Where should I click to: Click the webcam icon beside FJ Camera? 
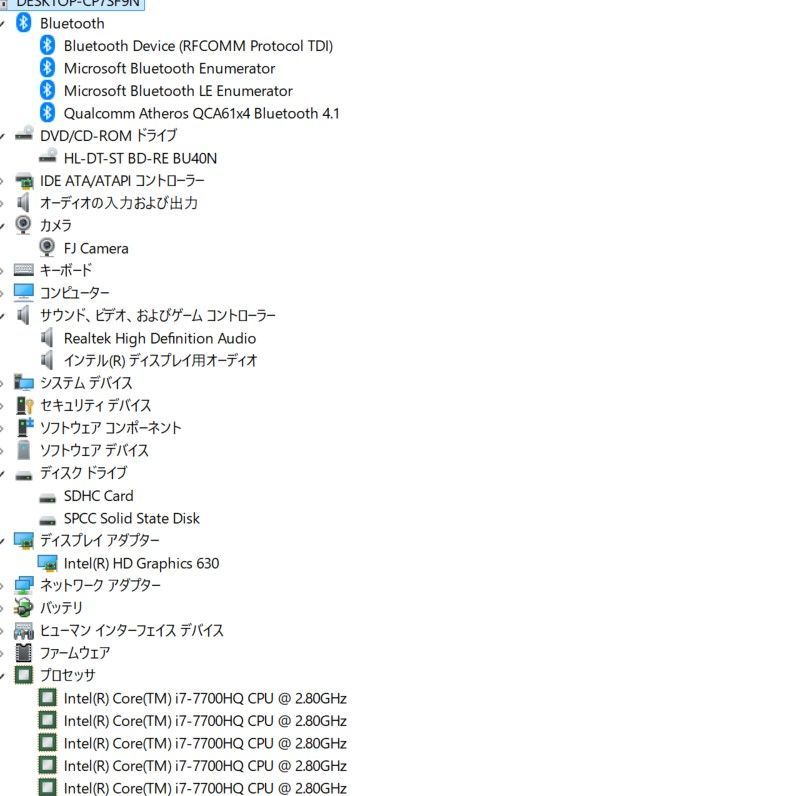point(47,247)
